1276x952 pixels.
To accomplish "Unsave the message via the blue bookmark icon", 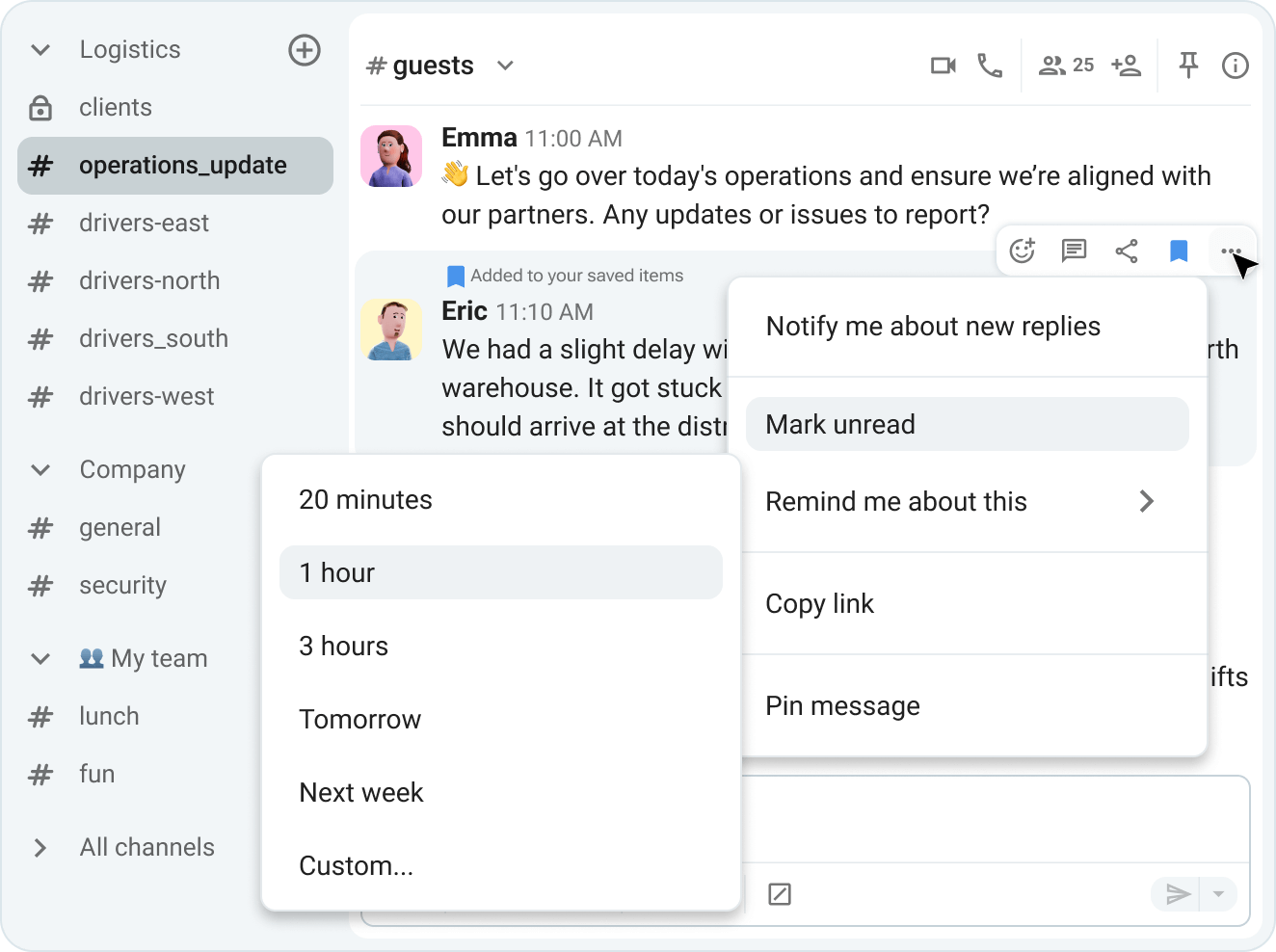I will point(1178,251).
